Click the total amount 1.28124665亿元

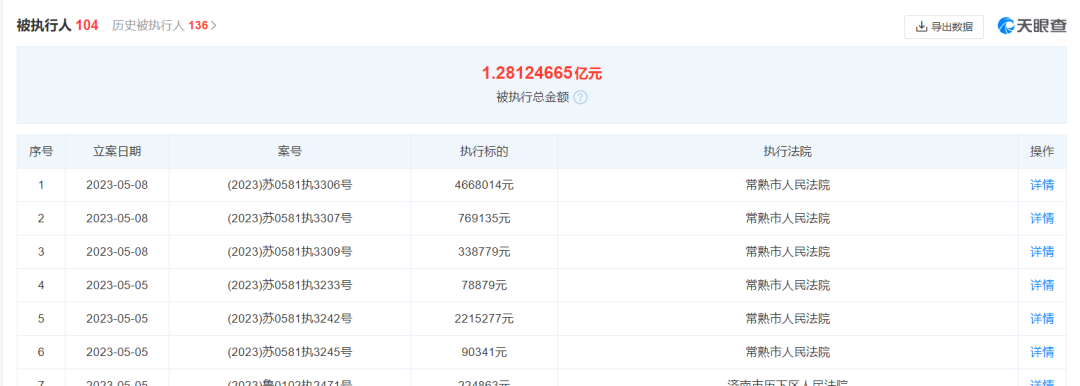click(x=541, y=72)
